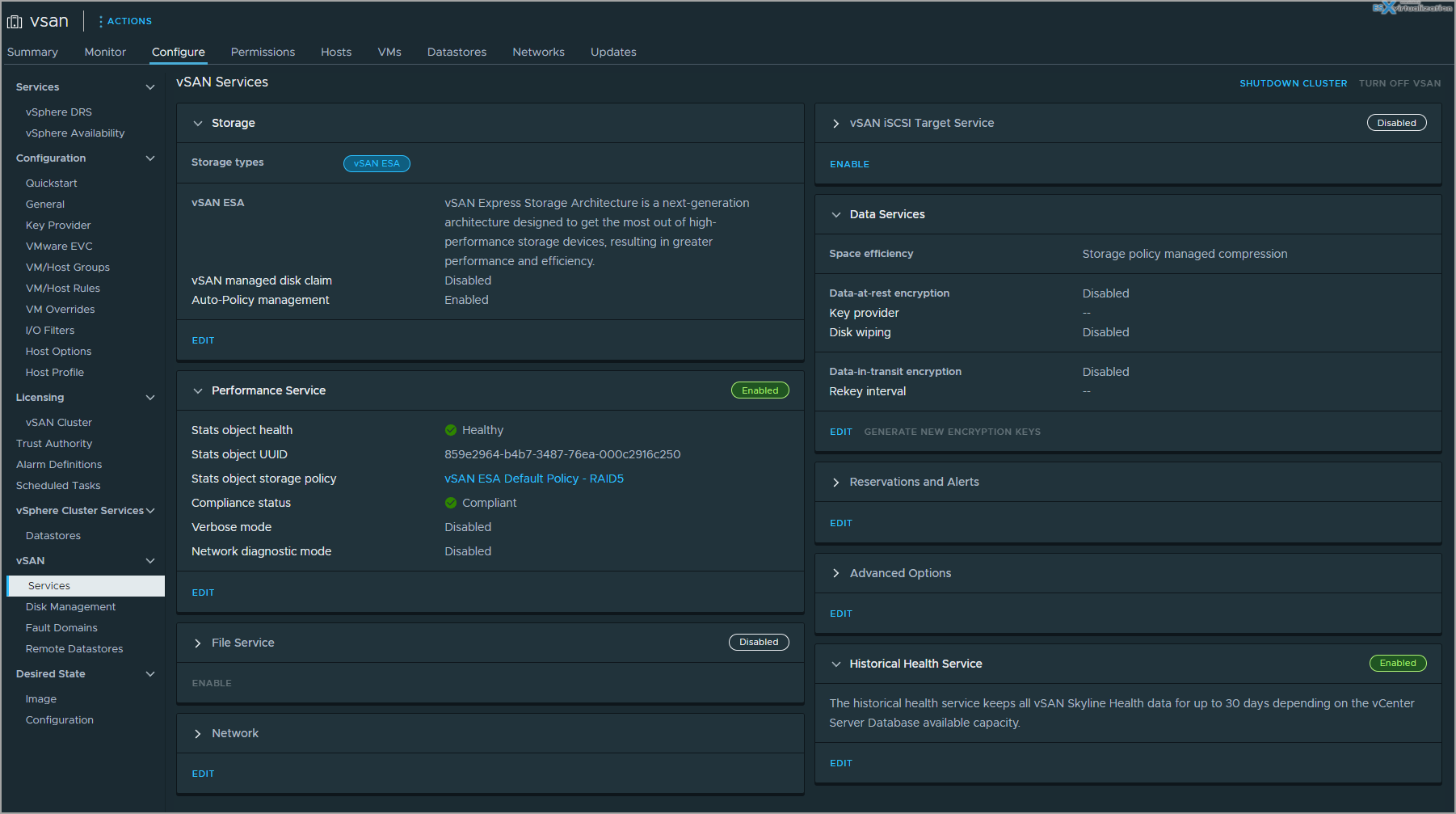Click Edit in Data Services card
This screenshot has width=1456, height=814.
(841, 432)
